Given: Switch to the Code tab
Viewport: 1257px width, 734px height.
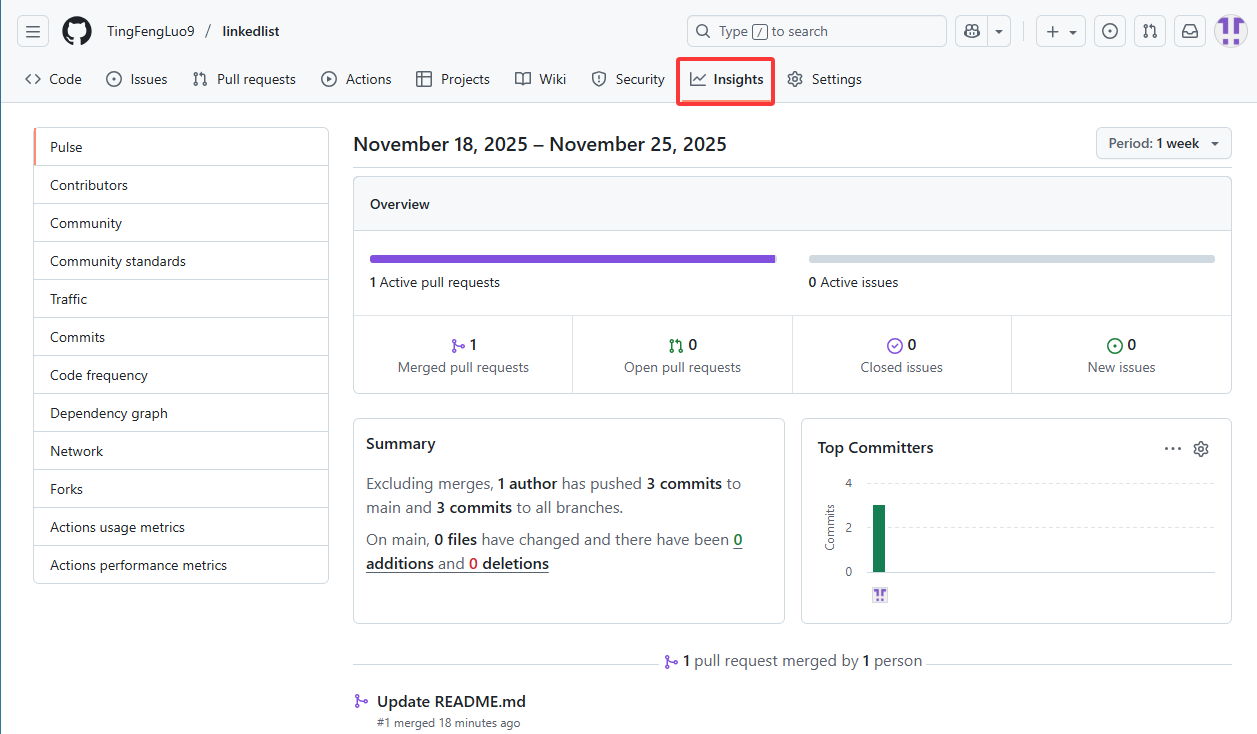Looking at the screenshot, I should [x=54, y=79].
